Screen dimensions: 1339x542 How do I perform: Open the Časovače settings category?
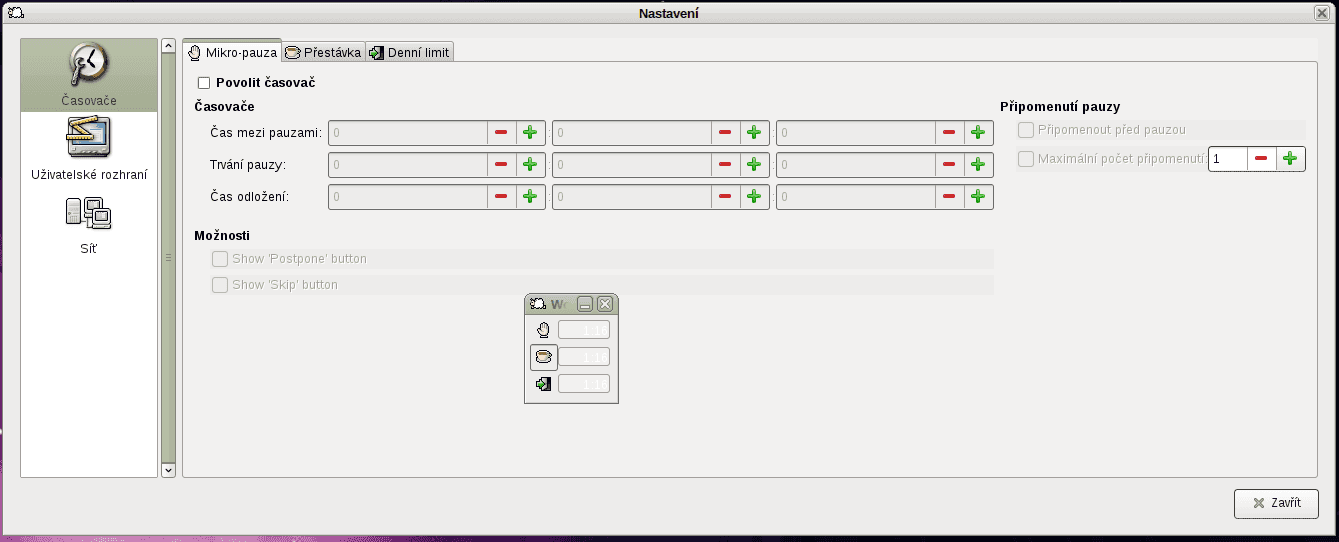(x=89, y=75)
